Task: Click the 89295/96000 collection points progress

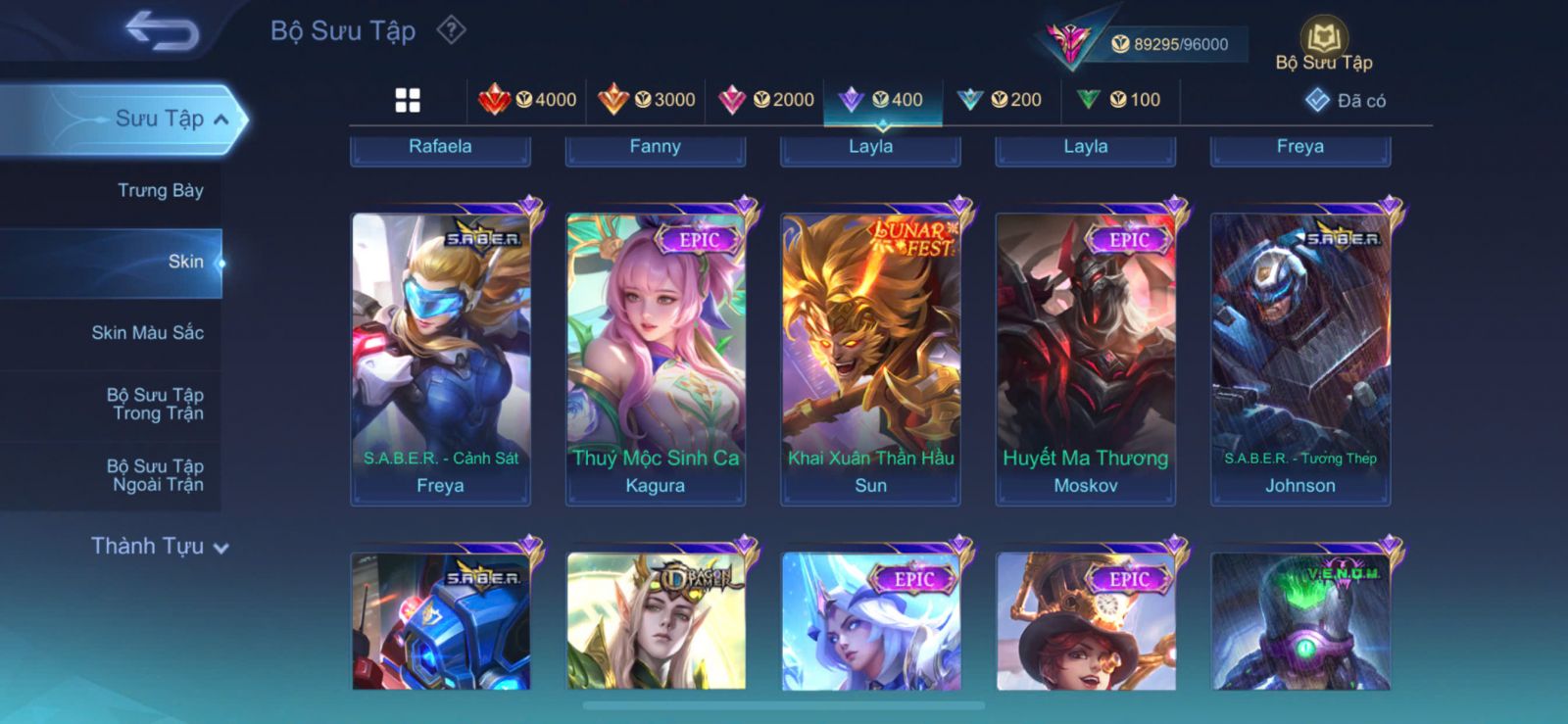Action: coord(1170,44)
